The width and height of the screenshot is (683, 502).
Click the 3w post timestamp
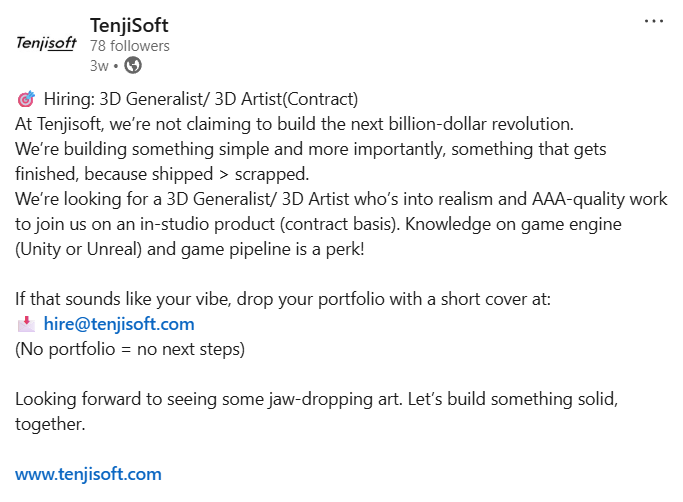(x=98, y=66)
